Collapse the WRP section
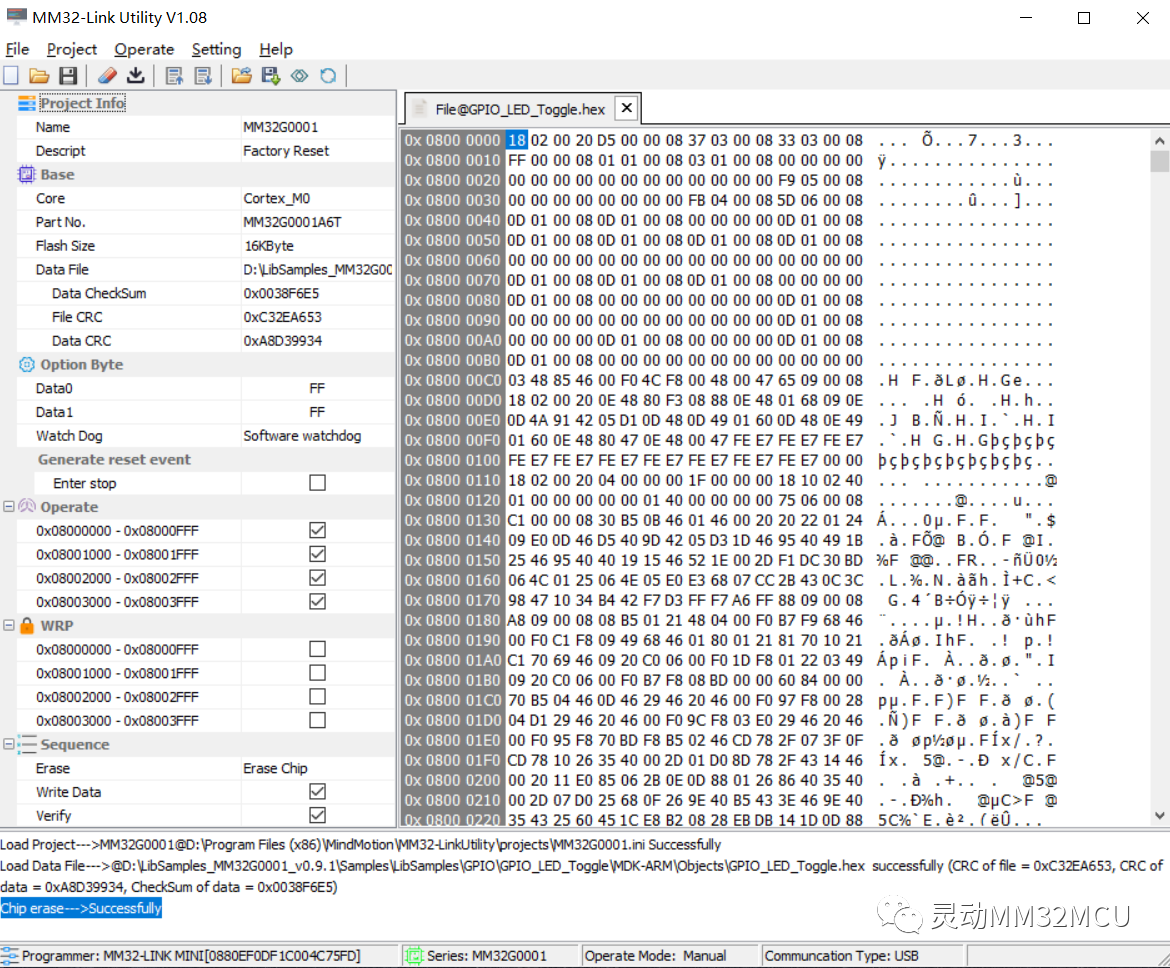 pos(9,625)
